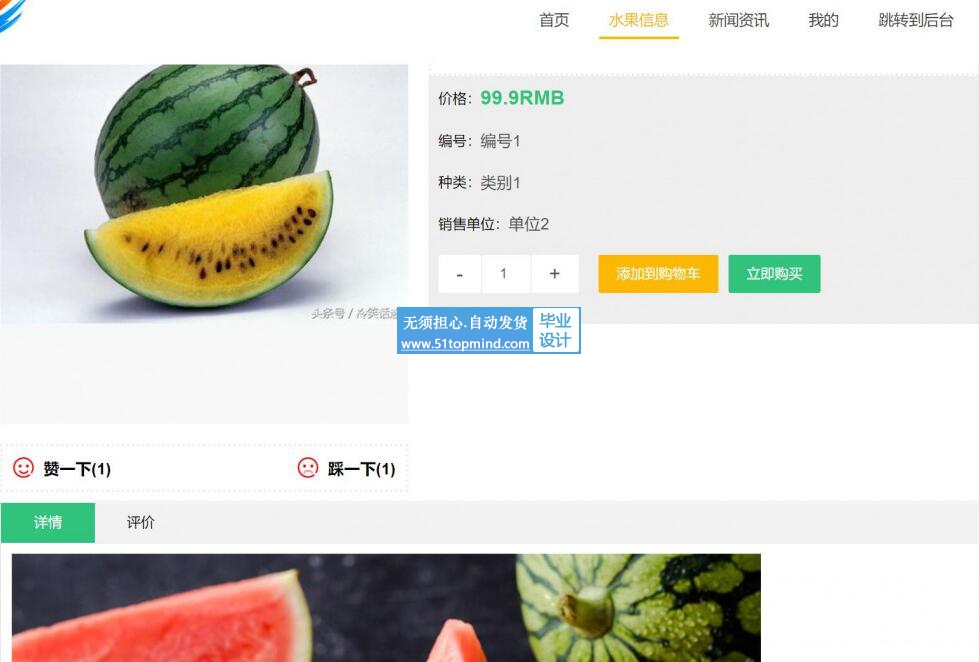The height and width of the screenshot is (662, 979).
Task: Open the 水果信息 menu item
Action: [x=639, y=20]
